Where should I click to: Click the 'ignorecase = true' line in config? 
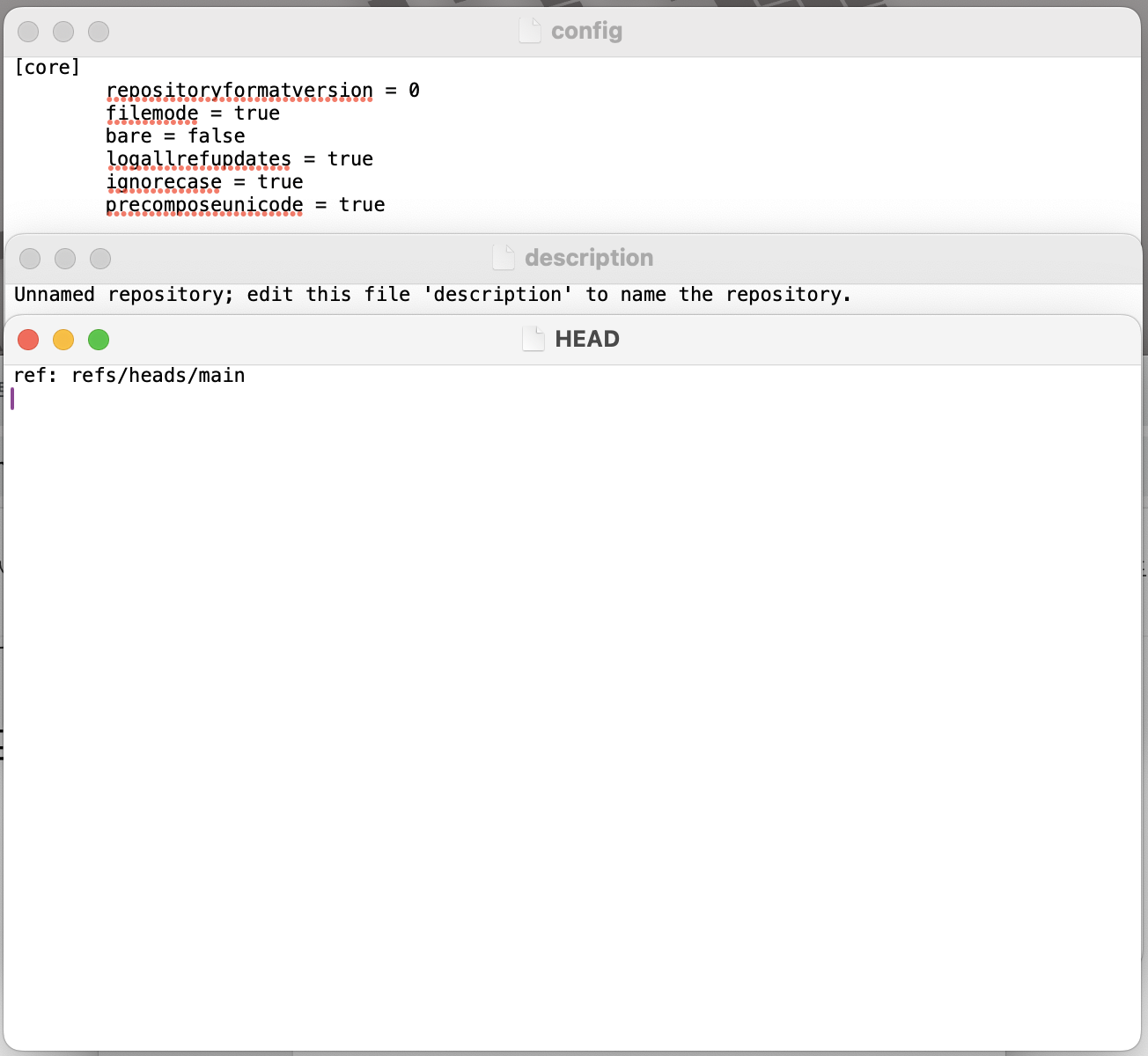pyautogui.click(x=204, y=182)
